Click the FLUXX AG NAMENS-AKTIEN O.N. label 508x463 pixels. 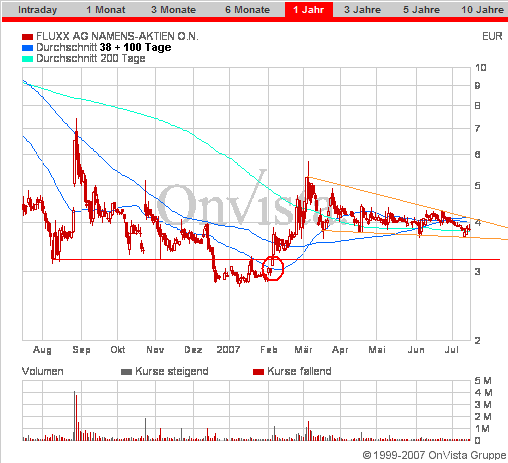[117, 36]
